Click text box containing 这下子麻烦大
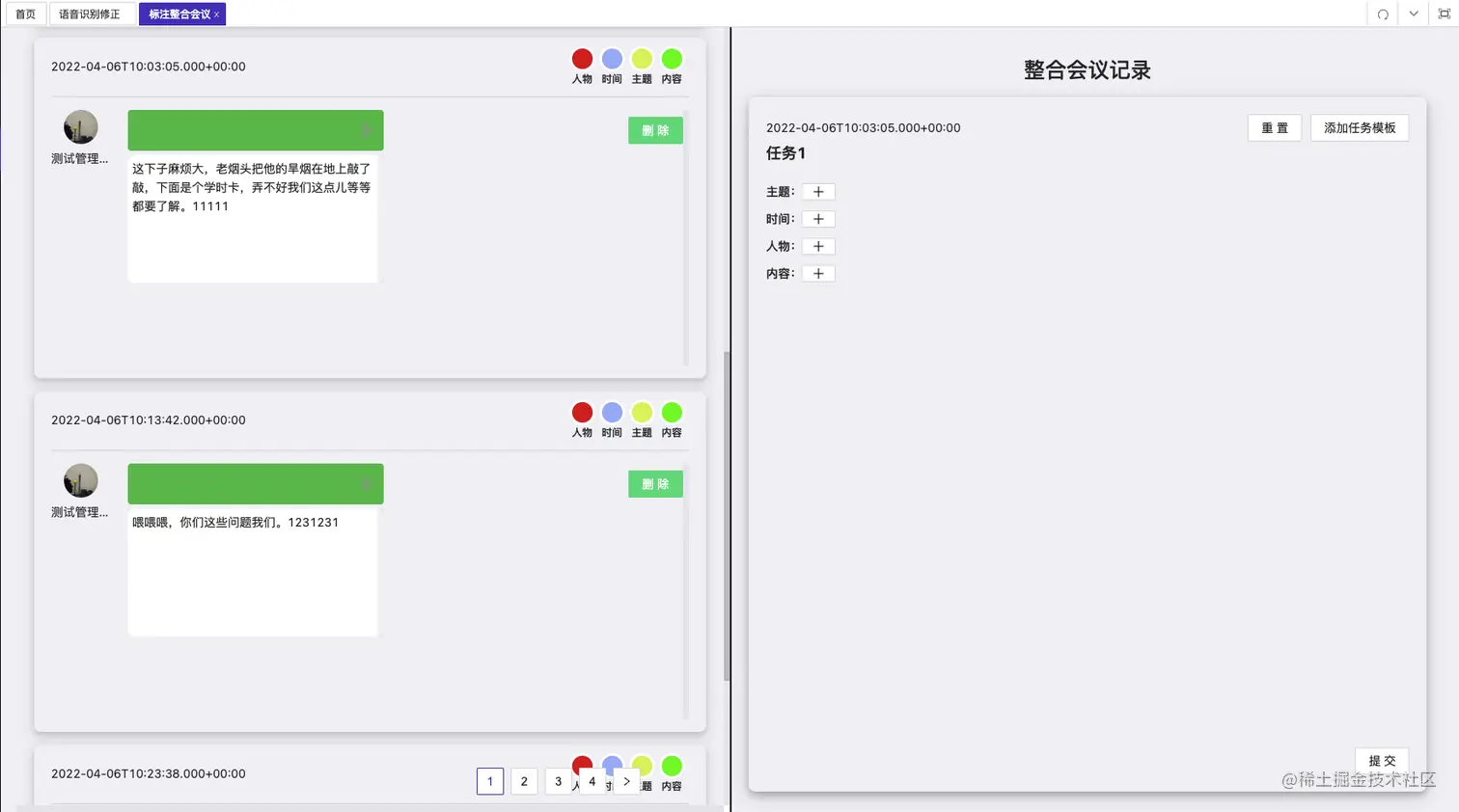Image resolution: width=1459 pixels, height=812 pixels. coord(253,219)
